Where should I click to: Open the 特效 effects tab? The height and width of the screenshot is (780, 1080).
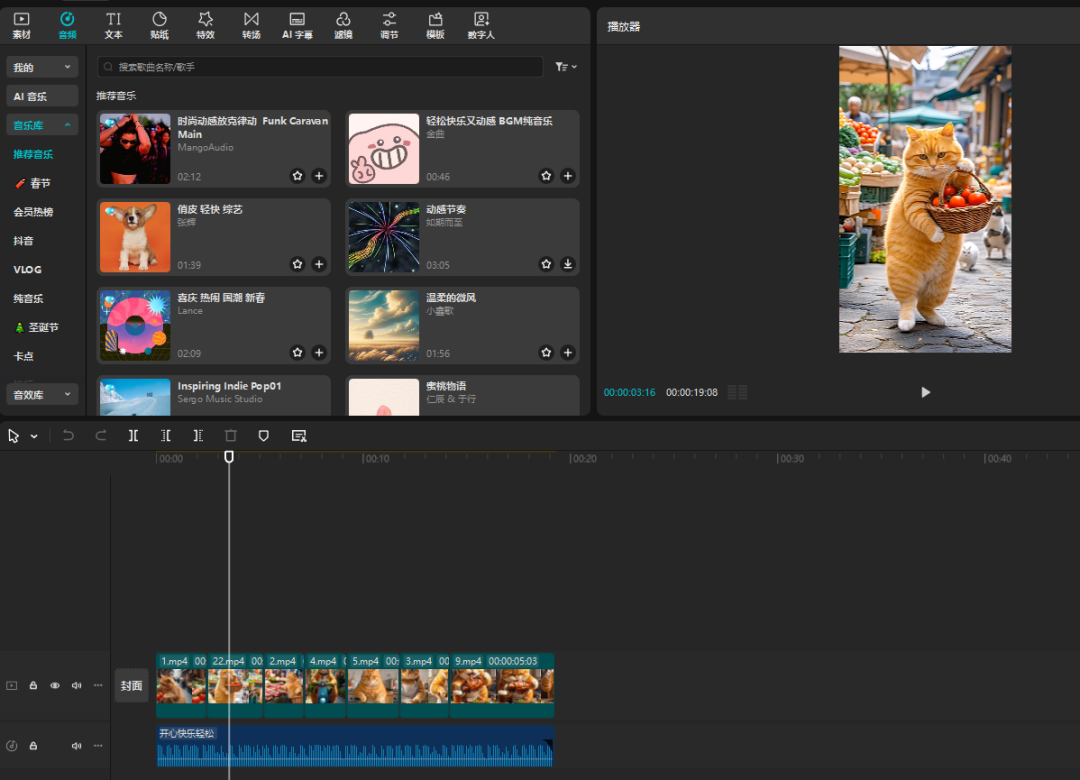pos(205,25)
